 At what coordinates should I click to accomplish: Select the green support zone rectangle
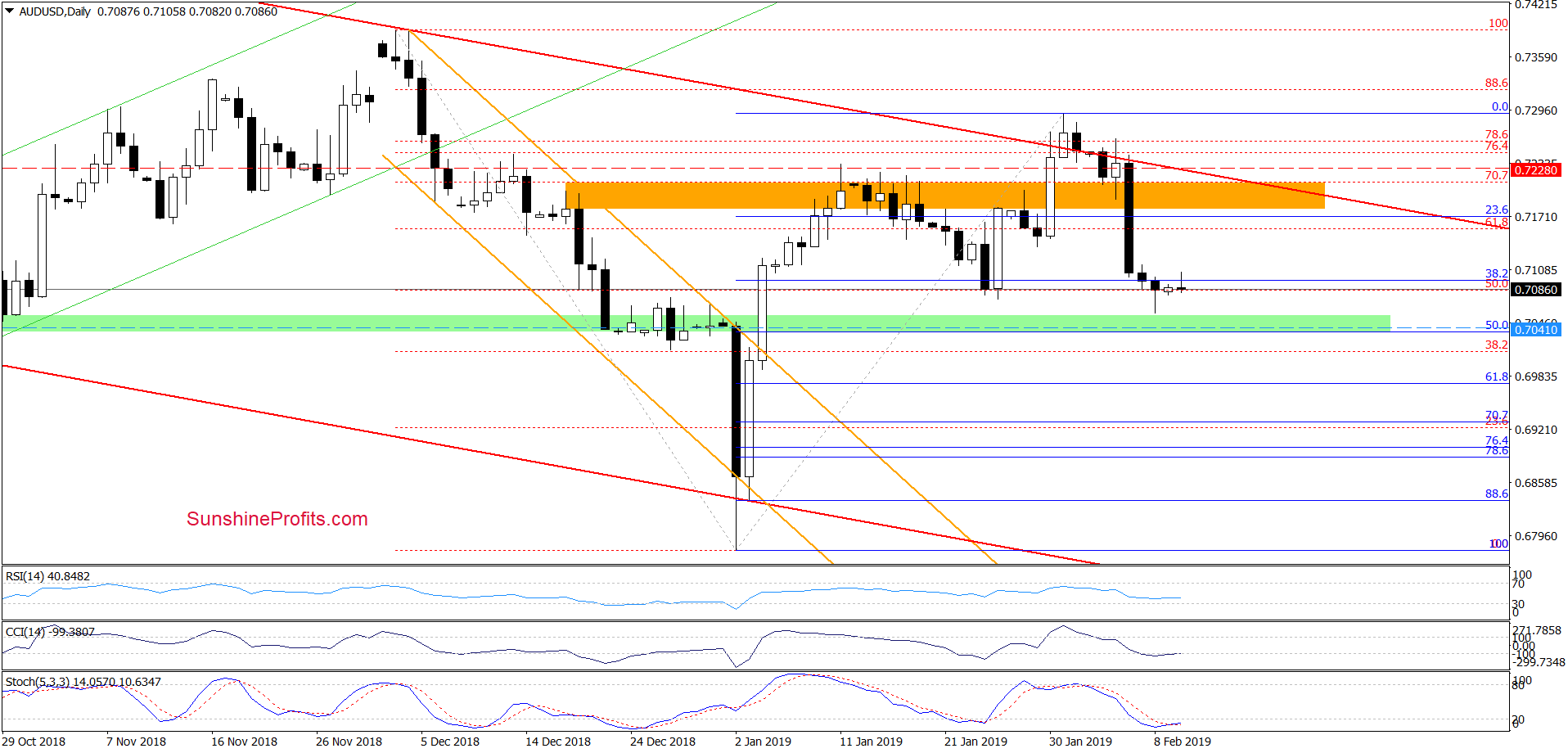tap(696, 323)
